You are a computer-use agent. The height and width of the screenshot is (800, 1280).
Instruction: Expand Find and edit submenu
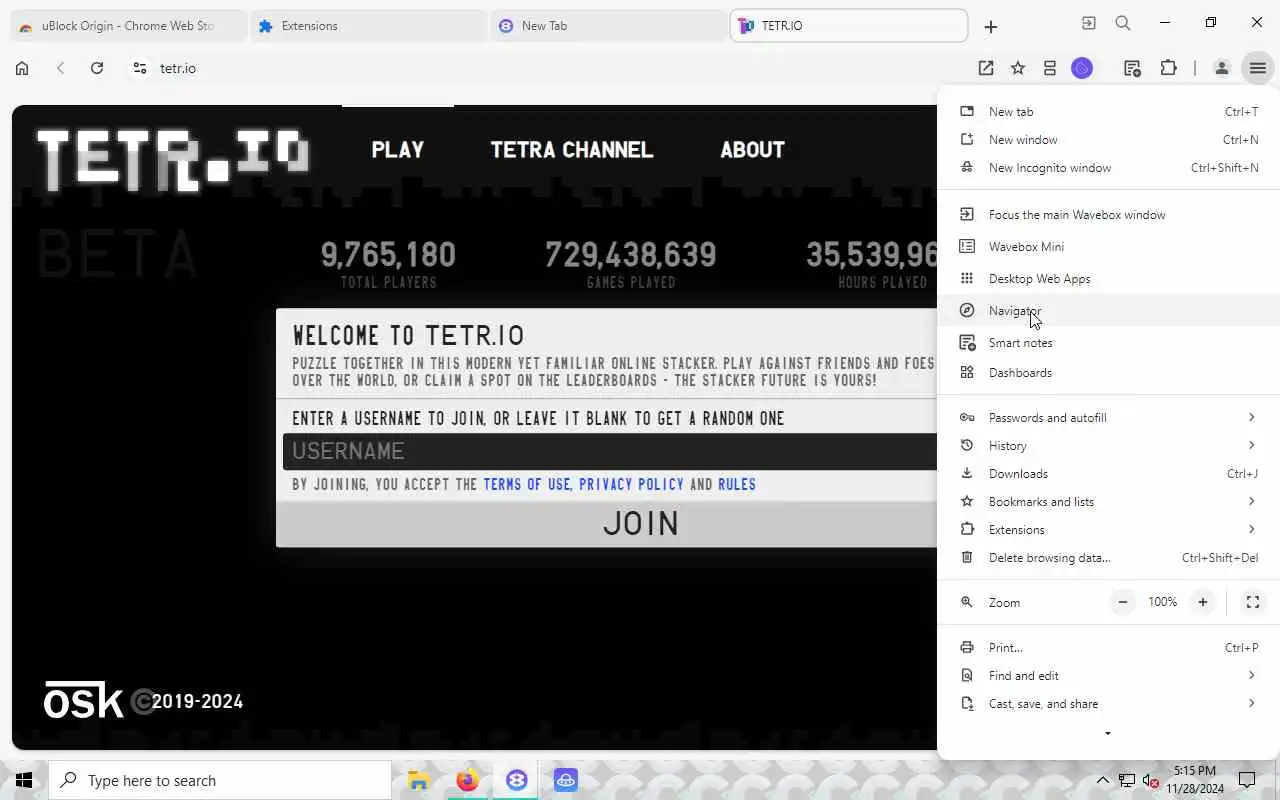(x=1108, y=676)
